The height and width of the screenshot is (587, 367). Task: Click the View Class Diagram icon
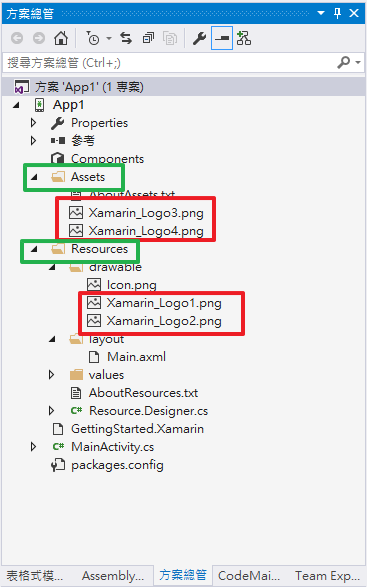point(244,38)
